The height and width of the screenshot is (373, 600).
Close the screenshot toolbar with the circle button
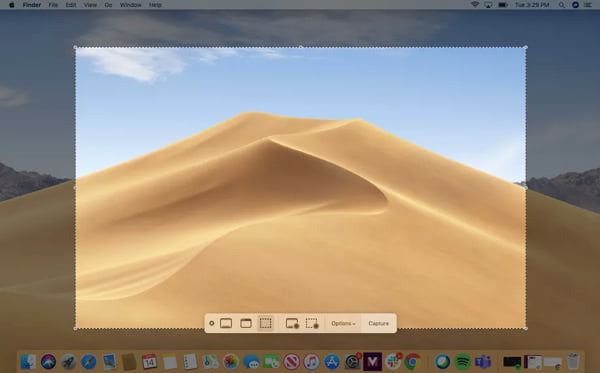pos(212,323)
